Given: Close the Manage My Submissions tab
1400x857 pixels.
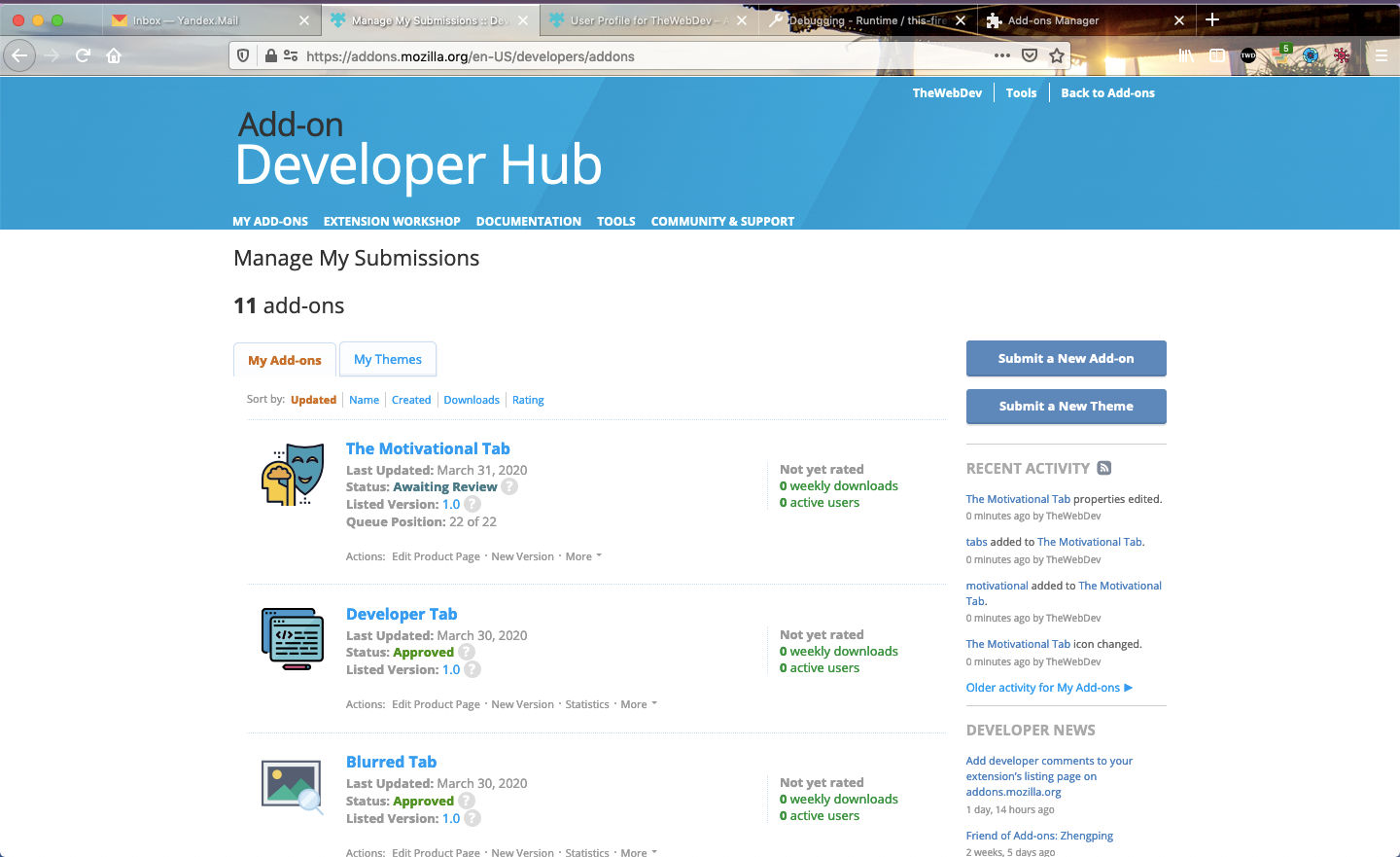Looking at the screenshot, I should click(x=523, y=20).
